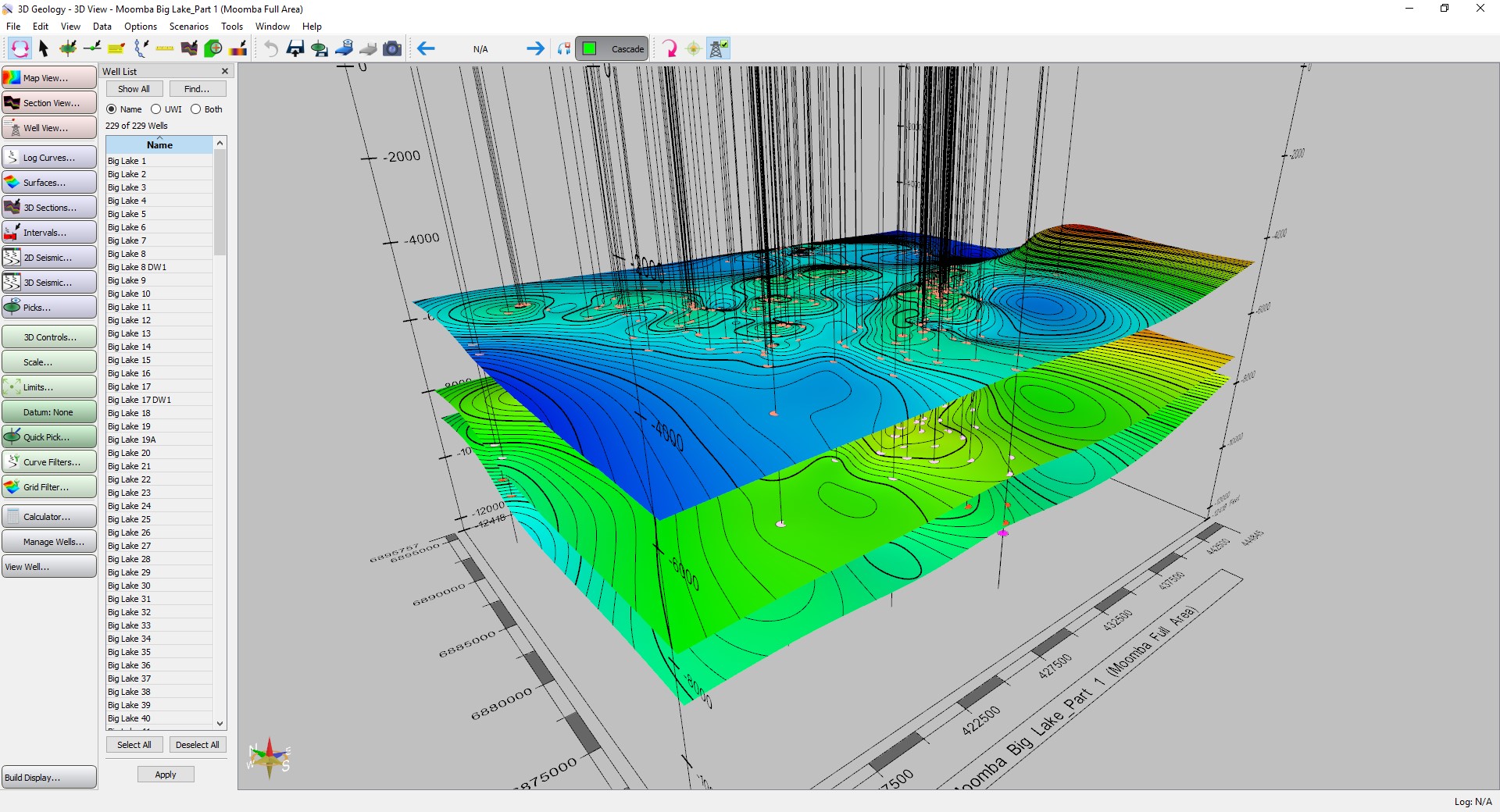This screenshot has width=1500, height=812.
Task: Select the Both radio button
Action: pos(196,109)
